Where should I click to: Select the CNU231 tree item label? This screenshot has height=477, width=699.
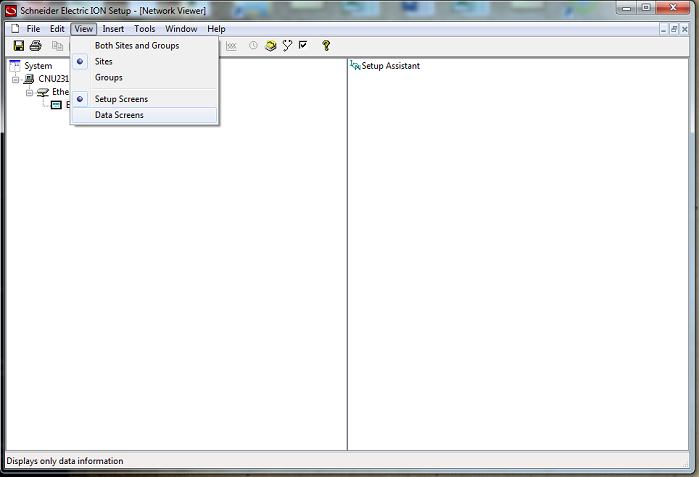54,79
